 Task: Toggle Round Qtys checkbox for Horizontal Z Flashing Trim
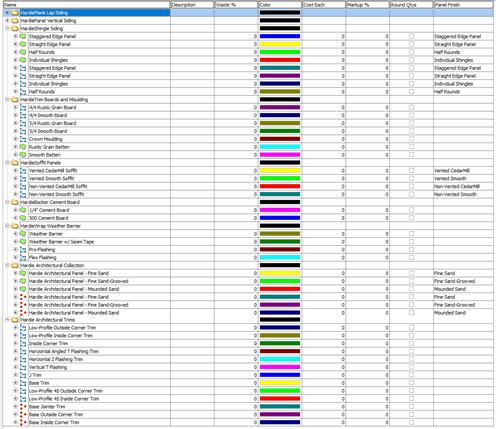coord(411,359)
